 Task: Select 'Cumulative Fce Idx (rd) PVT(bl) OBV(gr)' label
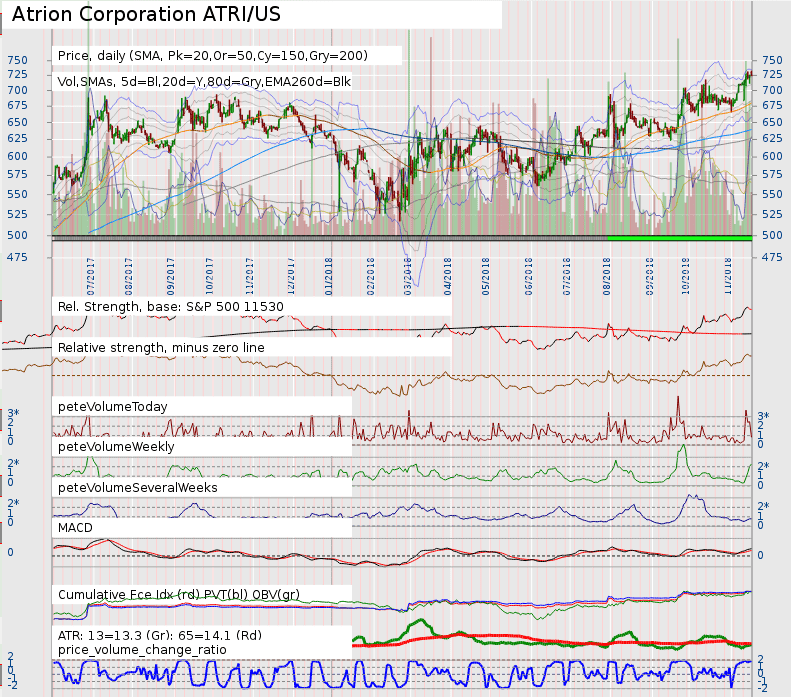click(x=179, y=595)
